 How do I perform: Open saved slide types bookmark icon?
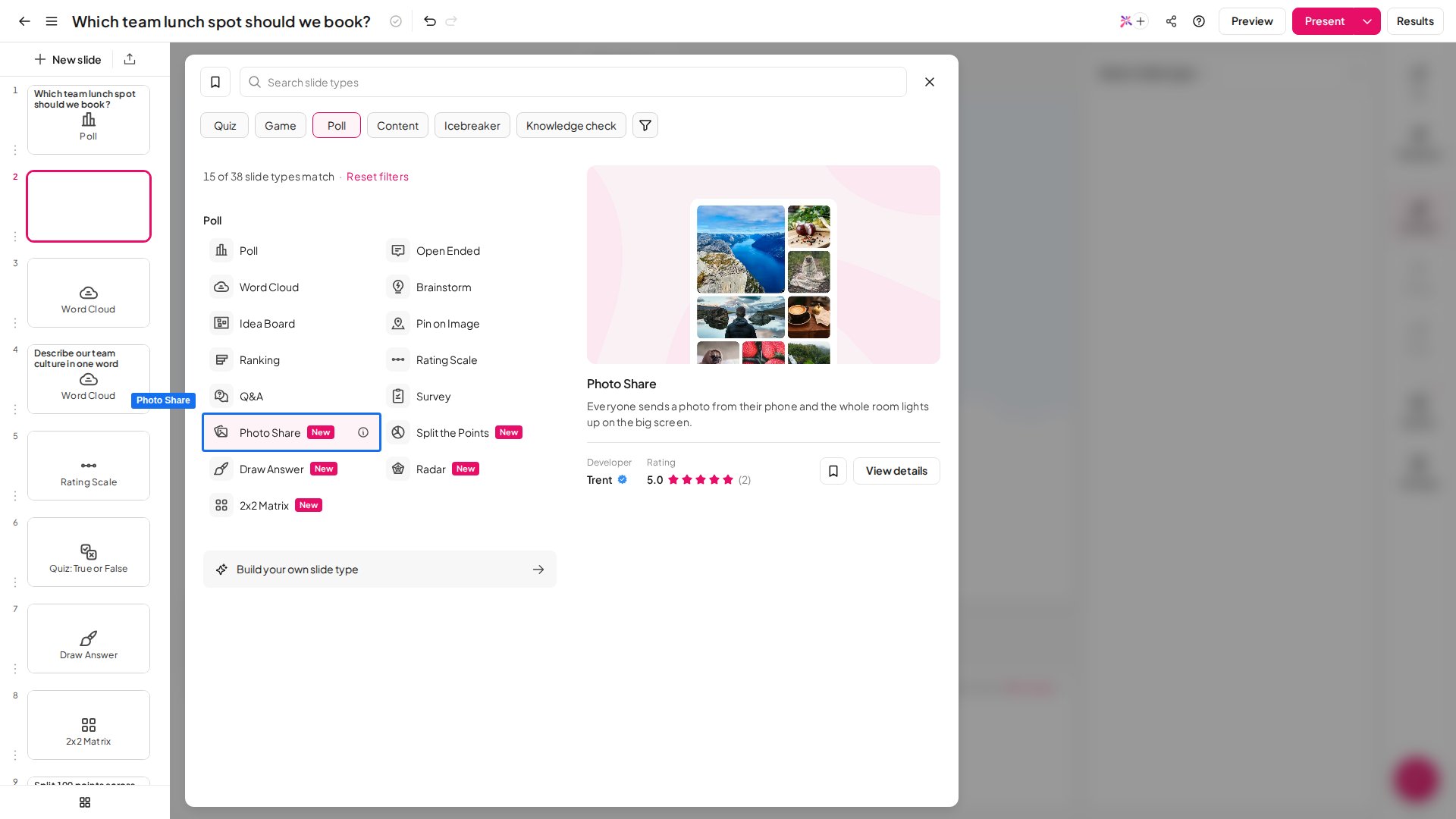(215, 82)
